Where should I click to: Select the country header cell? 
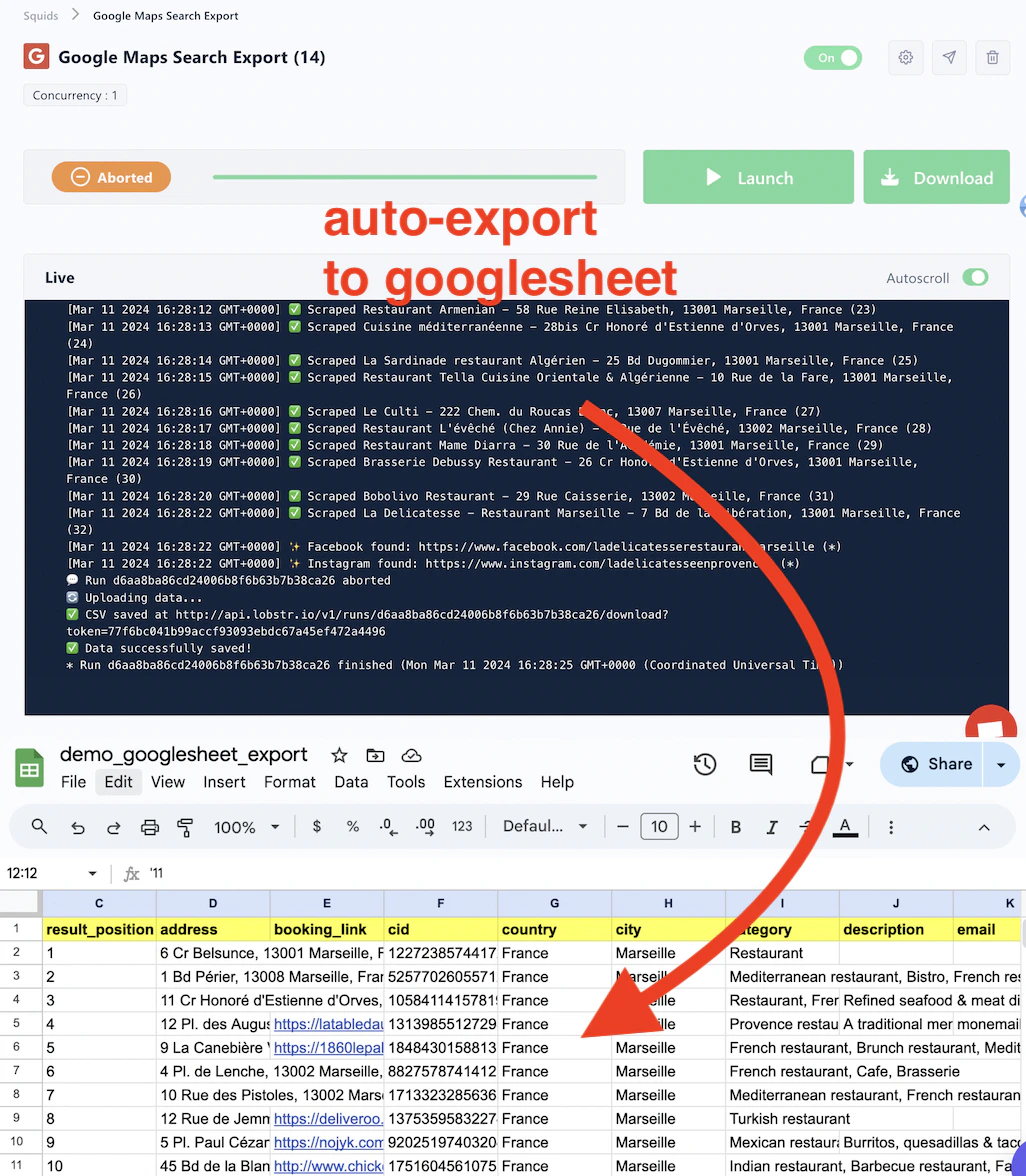[x=554, y=929]
